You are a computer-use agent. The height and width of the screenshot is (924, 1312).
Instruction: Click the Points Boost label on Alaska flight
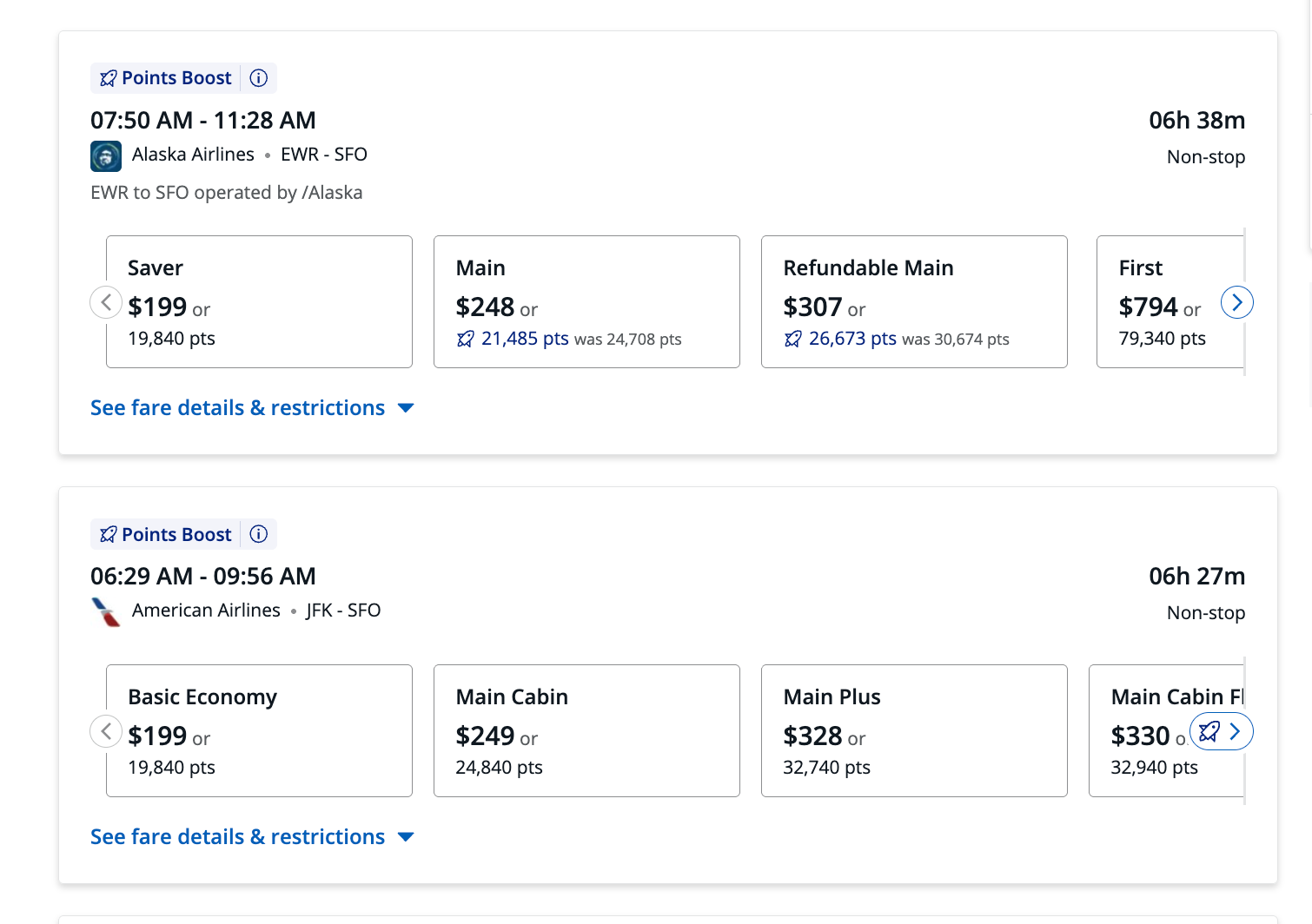176,78
